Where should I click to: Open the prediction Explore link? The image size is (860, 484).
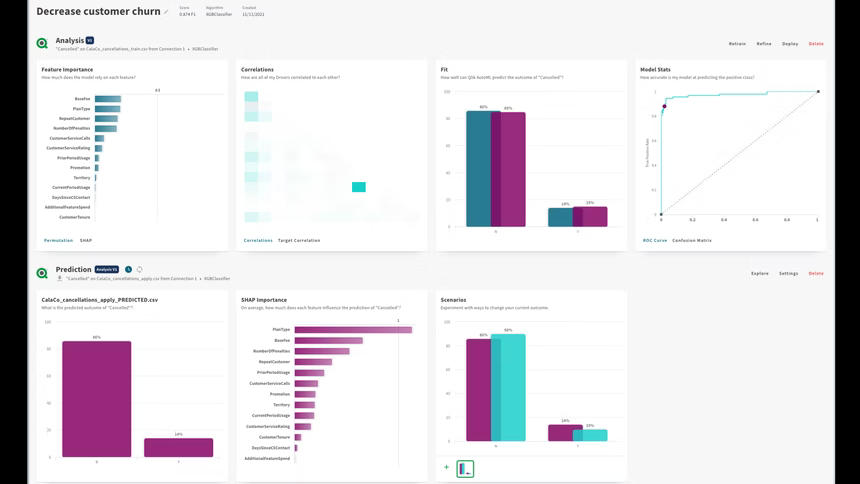click(x=760, y=273)
